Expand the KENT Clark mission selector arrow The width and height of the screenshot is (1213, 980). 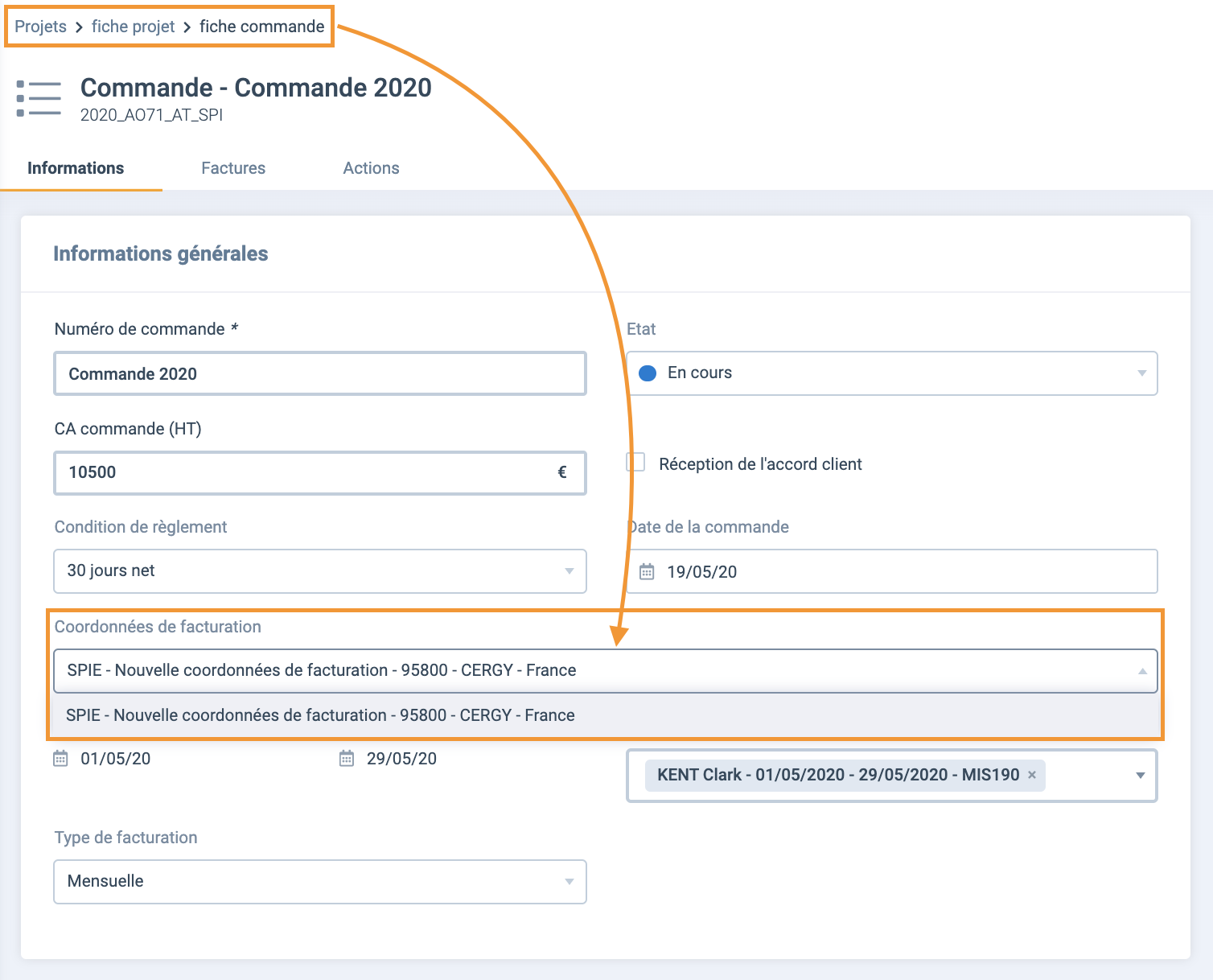tap(1140, 776)
